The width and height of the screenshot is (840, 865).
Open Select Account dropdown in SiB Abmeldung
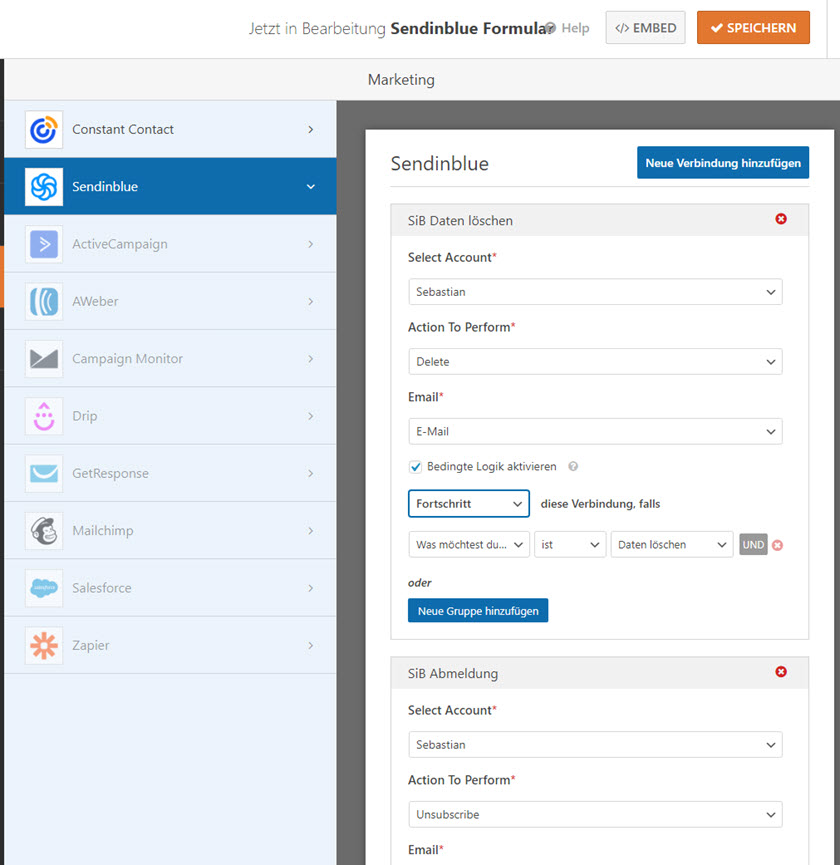click(595, 745)
